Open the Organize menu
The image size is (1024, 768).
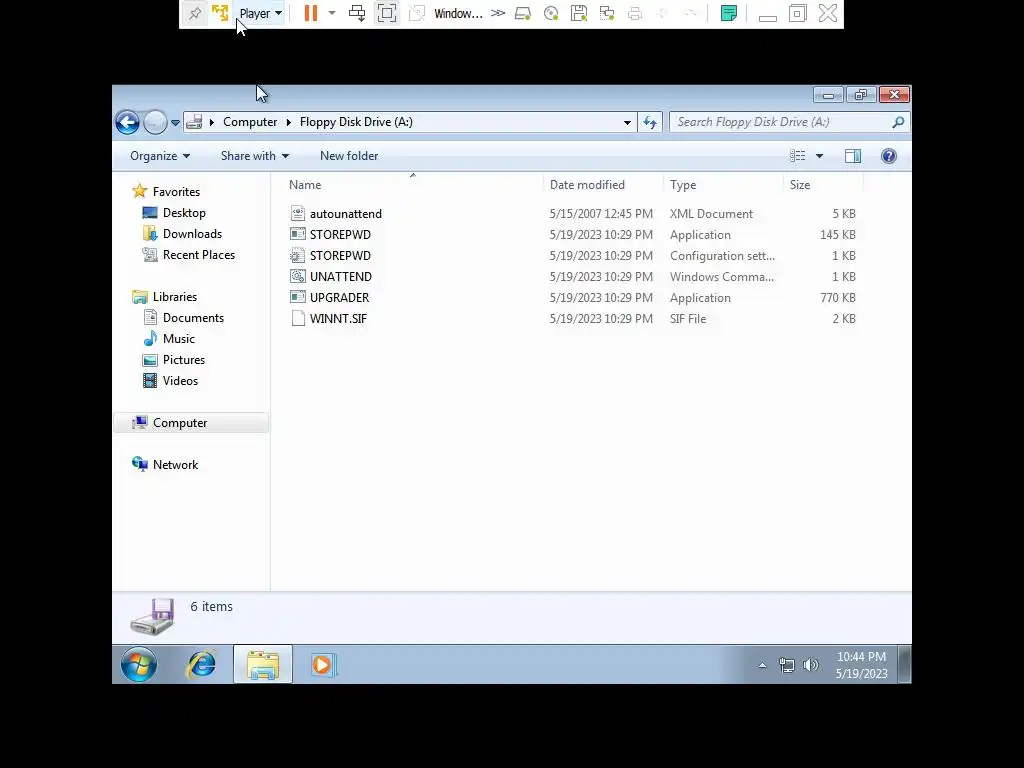pos(160,156)
